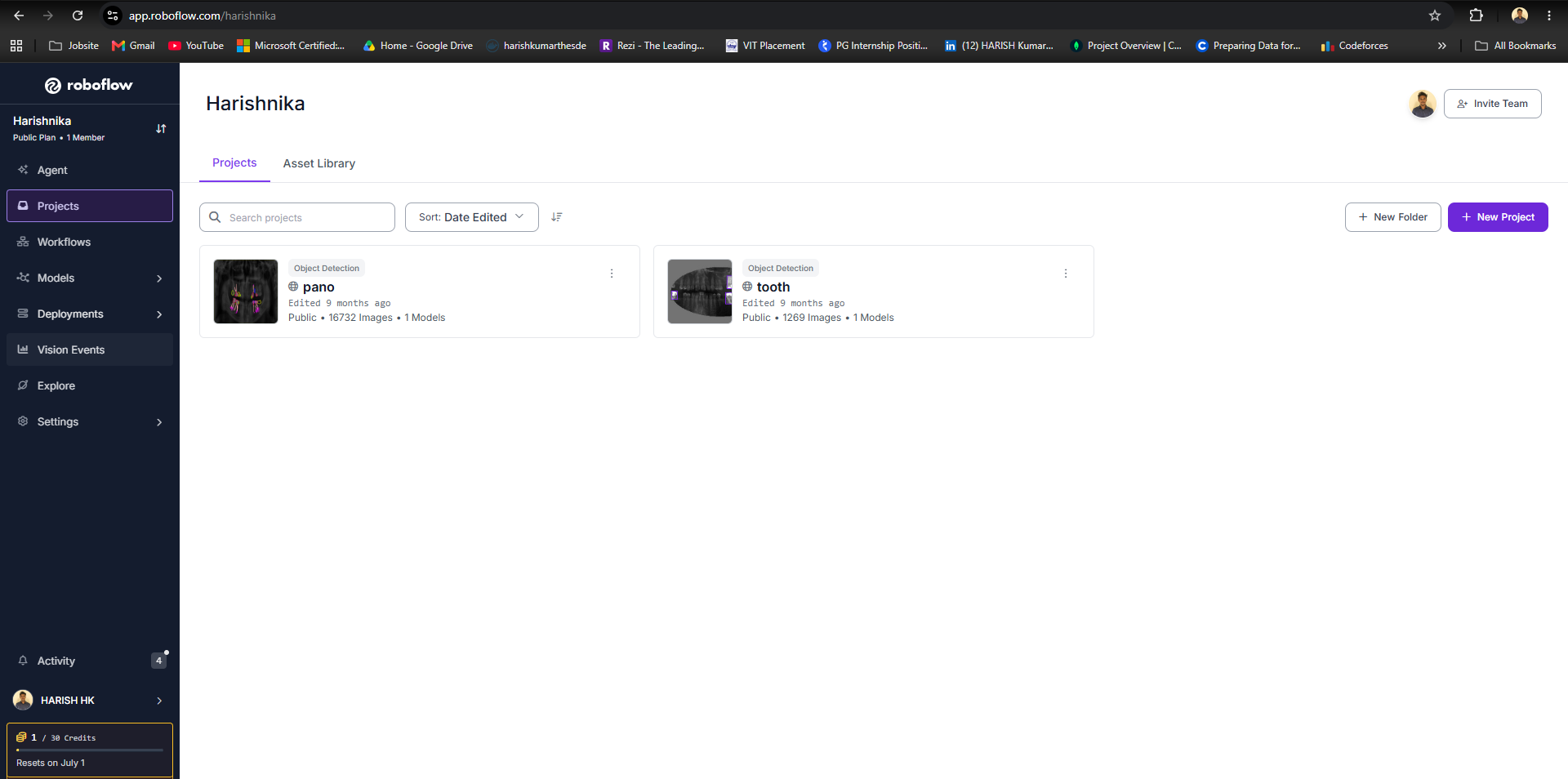Viewport: 1568px width, 779px height.
Task: Expand the Models chevron arrow
Action: tap(159, 278)
